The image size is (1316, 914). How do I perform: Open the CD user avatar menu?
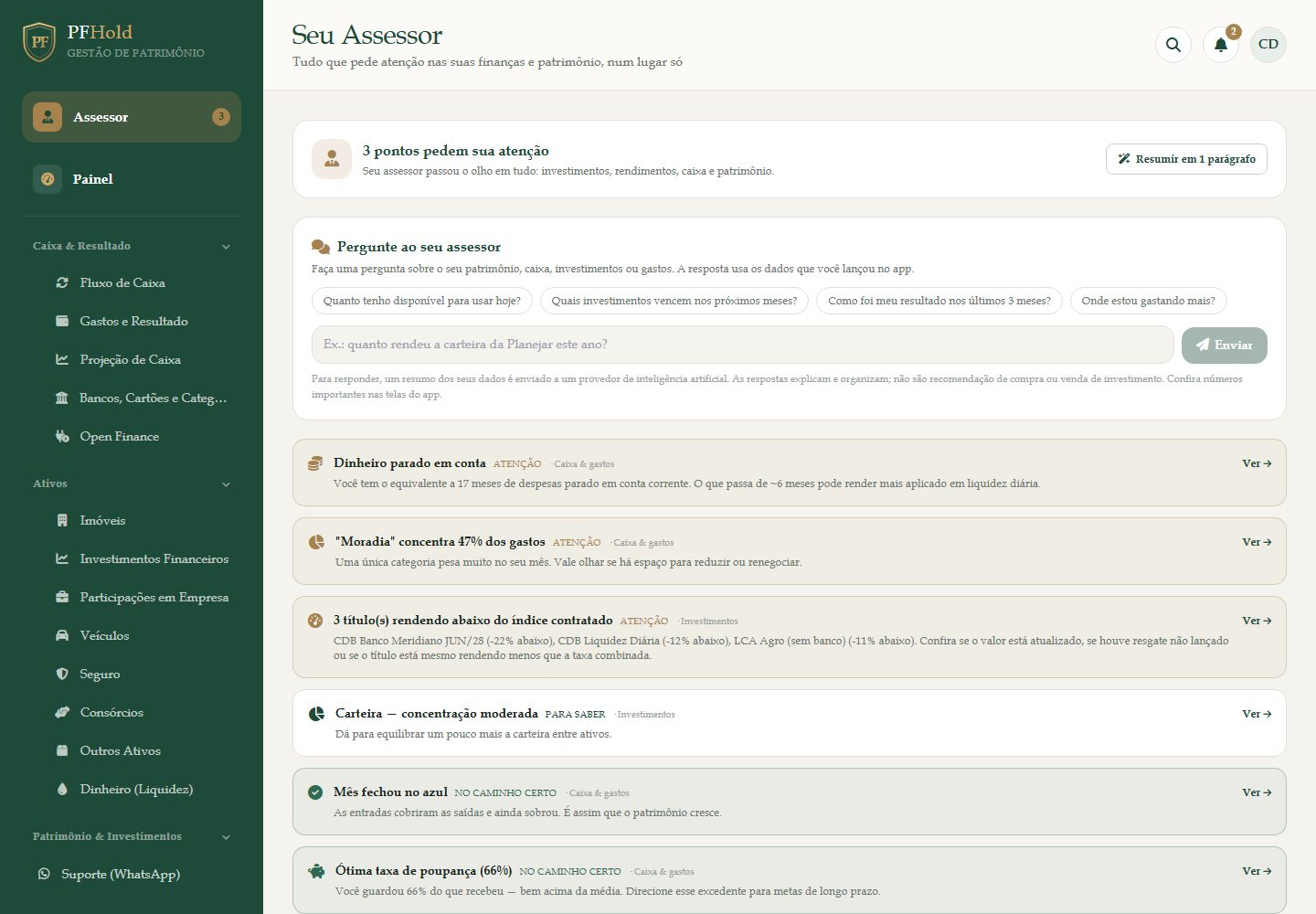1268,45
